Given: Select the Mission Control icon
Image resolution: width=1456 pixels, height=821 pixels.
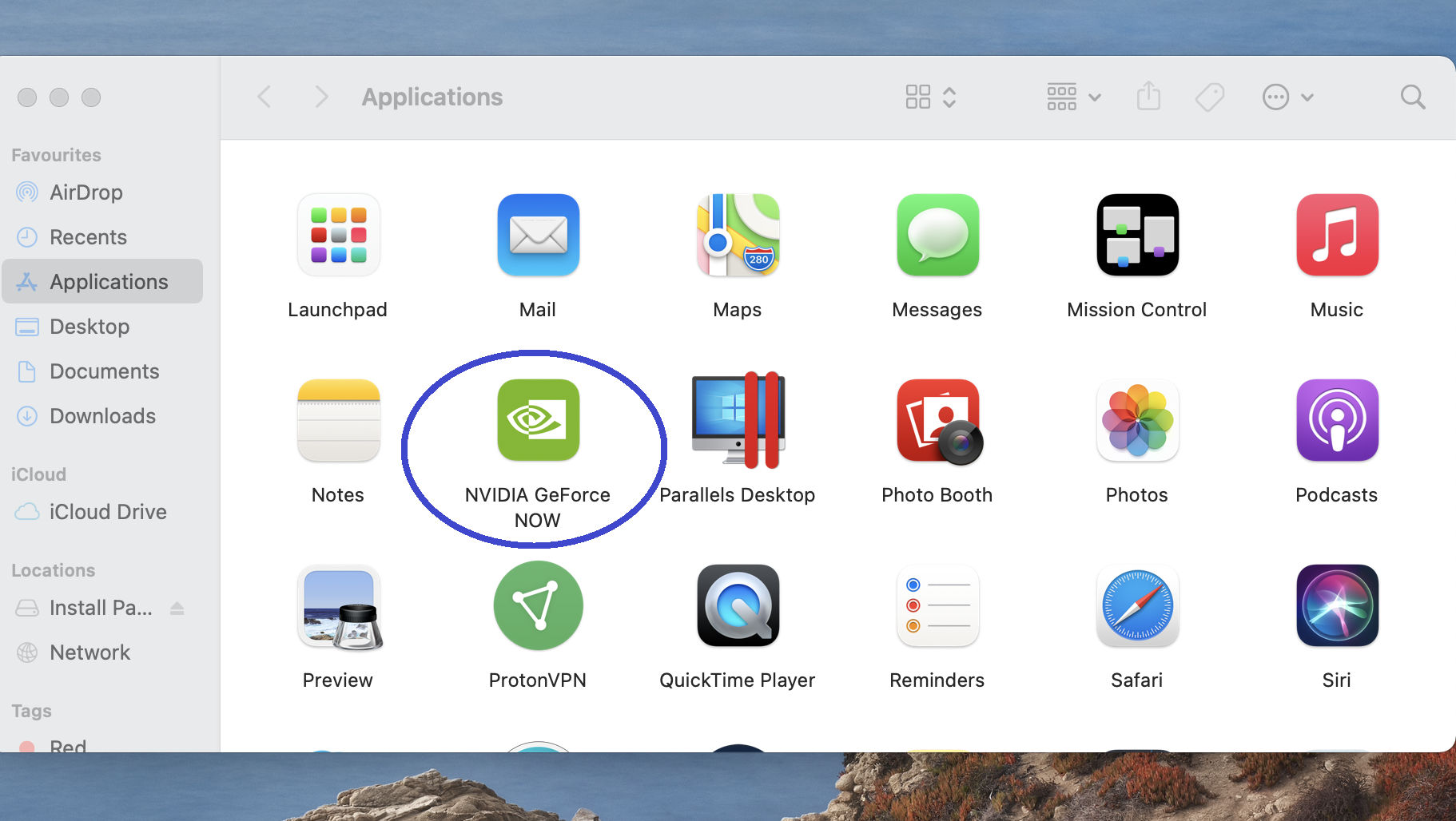Looking at the screenshot, I should click(x=1137, y=235).
